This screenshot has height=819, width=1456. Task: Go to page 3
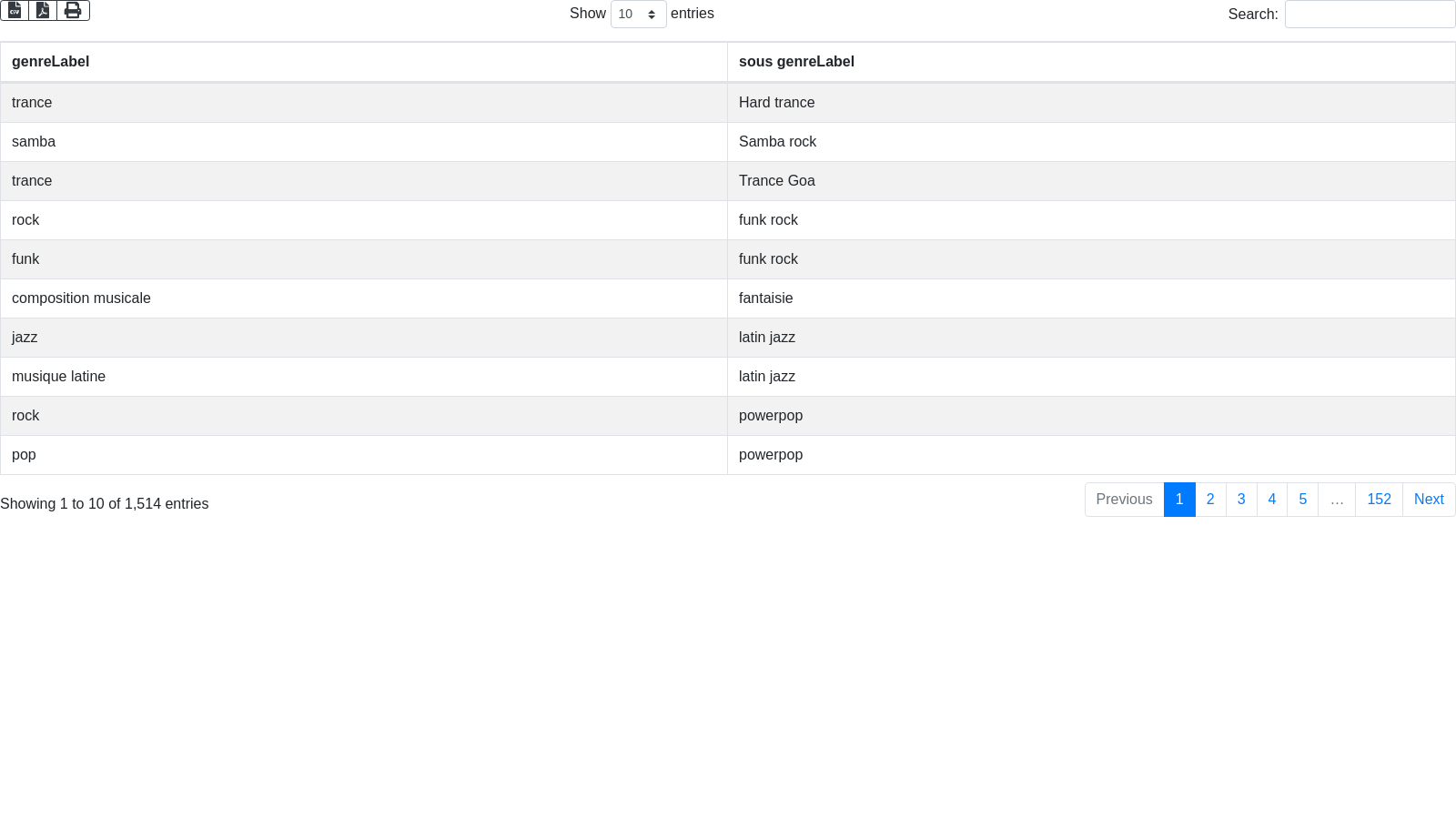click(x=1241, y=500)
